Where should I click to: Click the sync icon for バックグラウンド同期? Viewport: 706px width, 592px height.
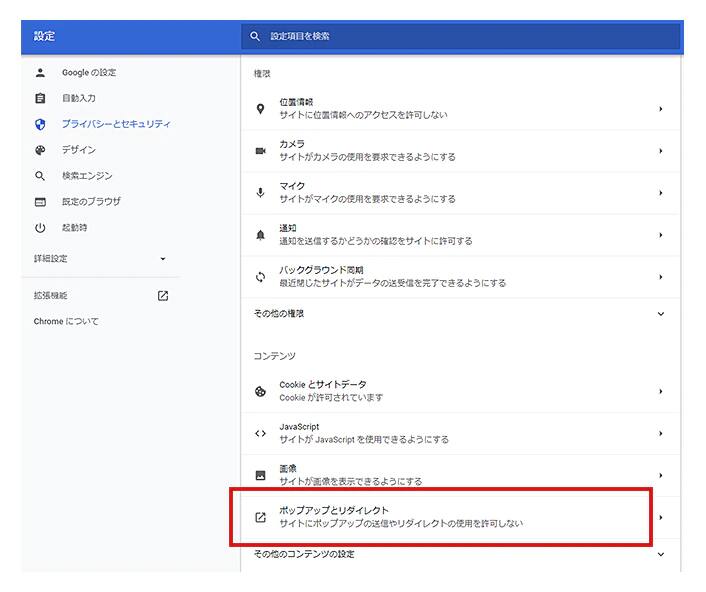(x=260, y=277)
